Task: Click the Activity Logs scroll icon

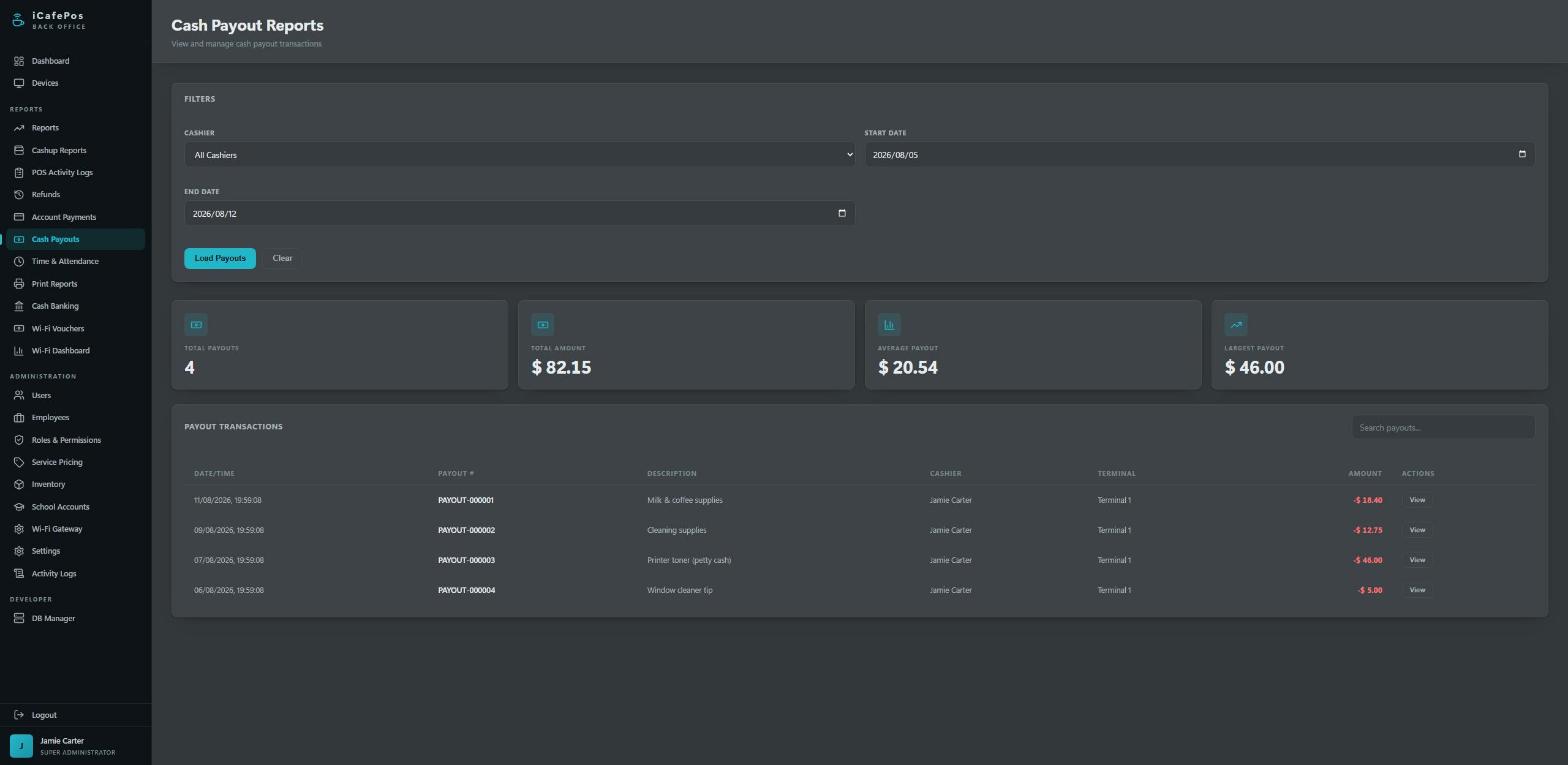Action: (x=19, y=573)
